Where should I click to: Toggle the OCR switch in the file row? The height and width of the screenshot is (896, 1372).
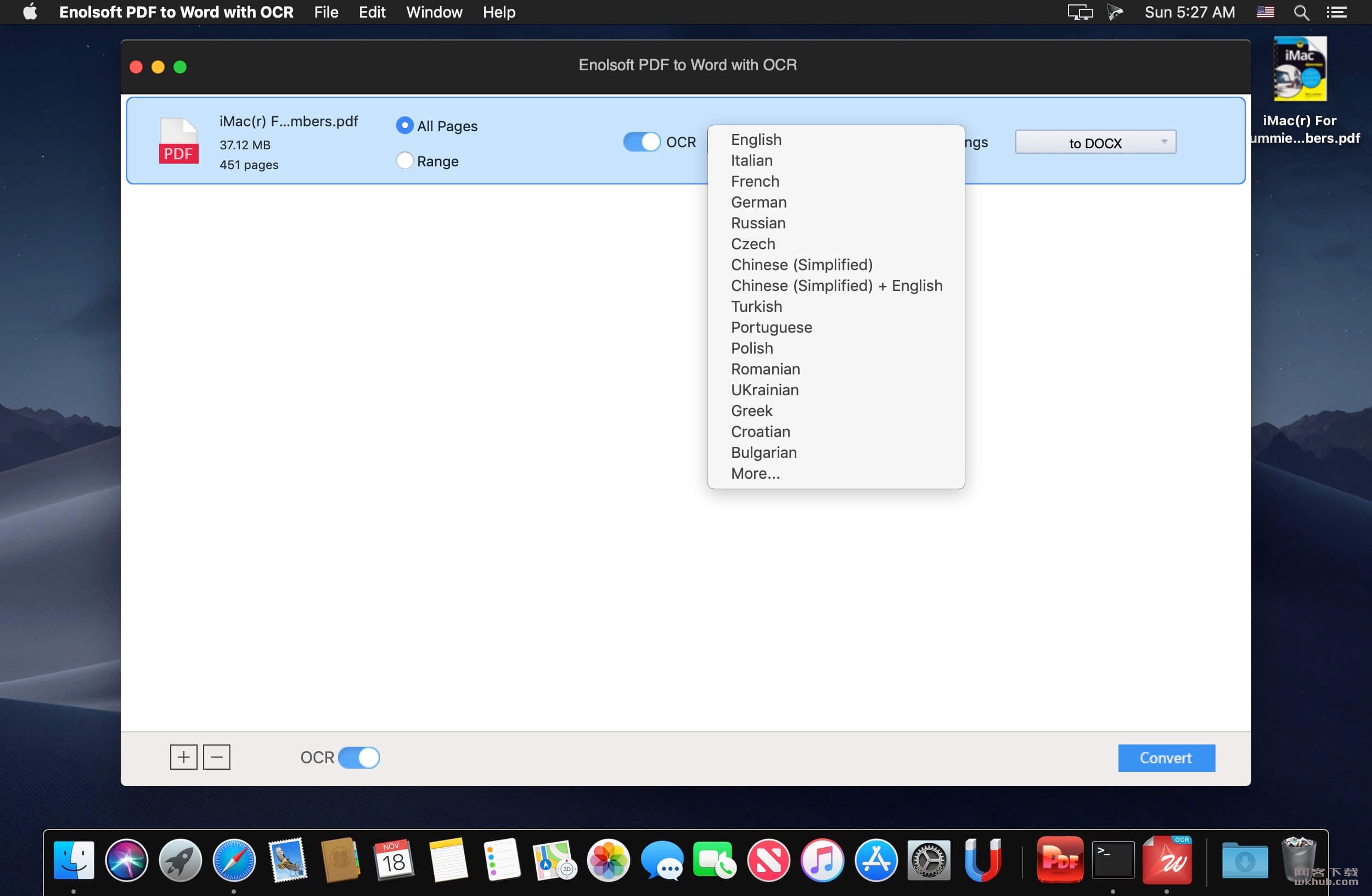[642, 142]
